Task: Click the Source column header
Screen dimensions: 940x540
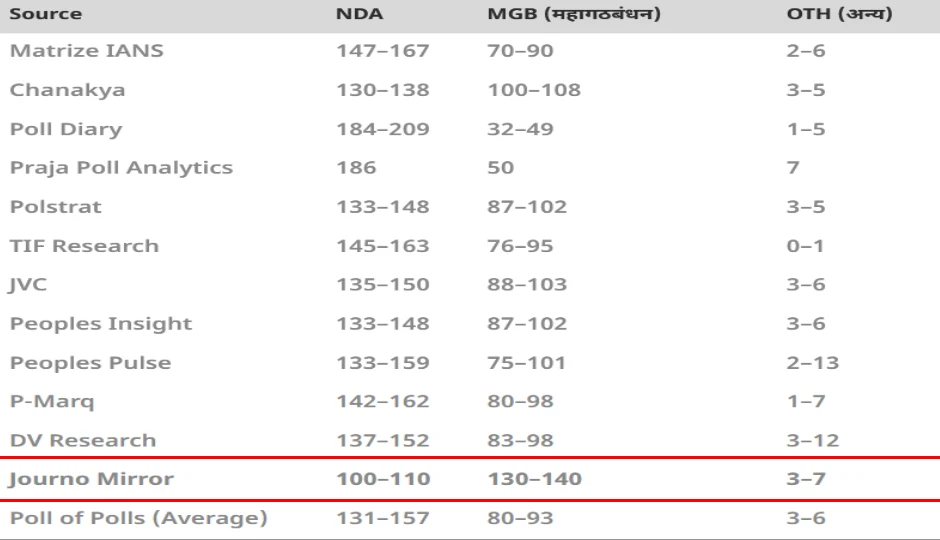Action: coord(46,15)
